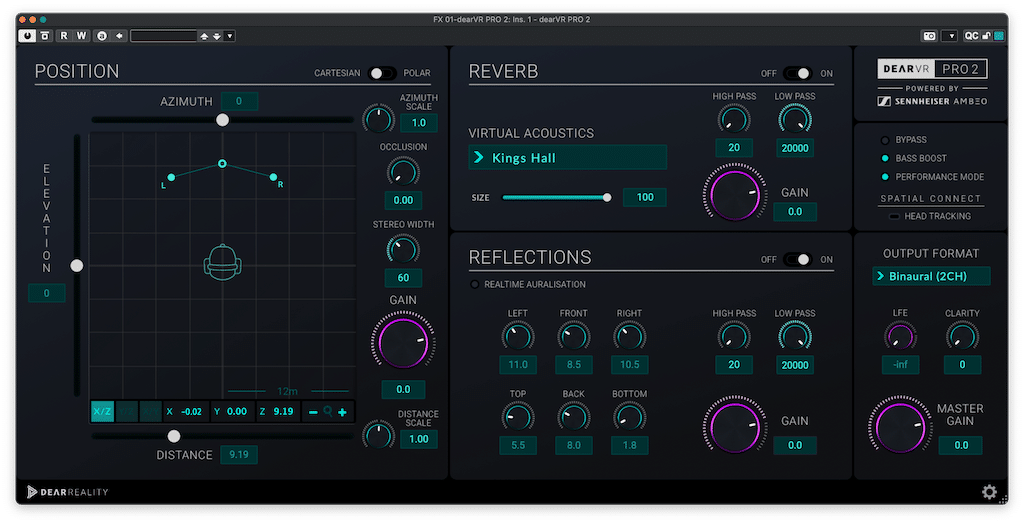Zoom in position grid with plus icon
The height and width of the screenshot is (523, 1024).
(x=342, y=412)
